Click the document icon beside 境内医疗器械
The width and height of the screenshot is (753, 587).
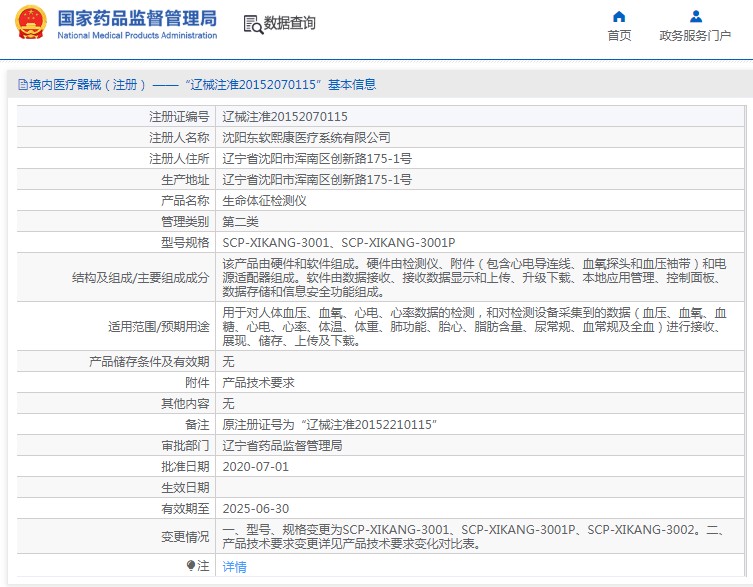23,85
